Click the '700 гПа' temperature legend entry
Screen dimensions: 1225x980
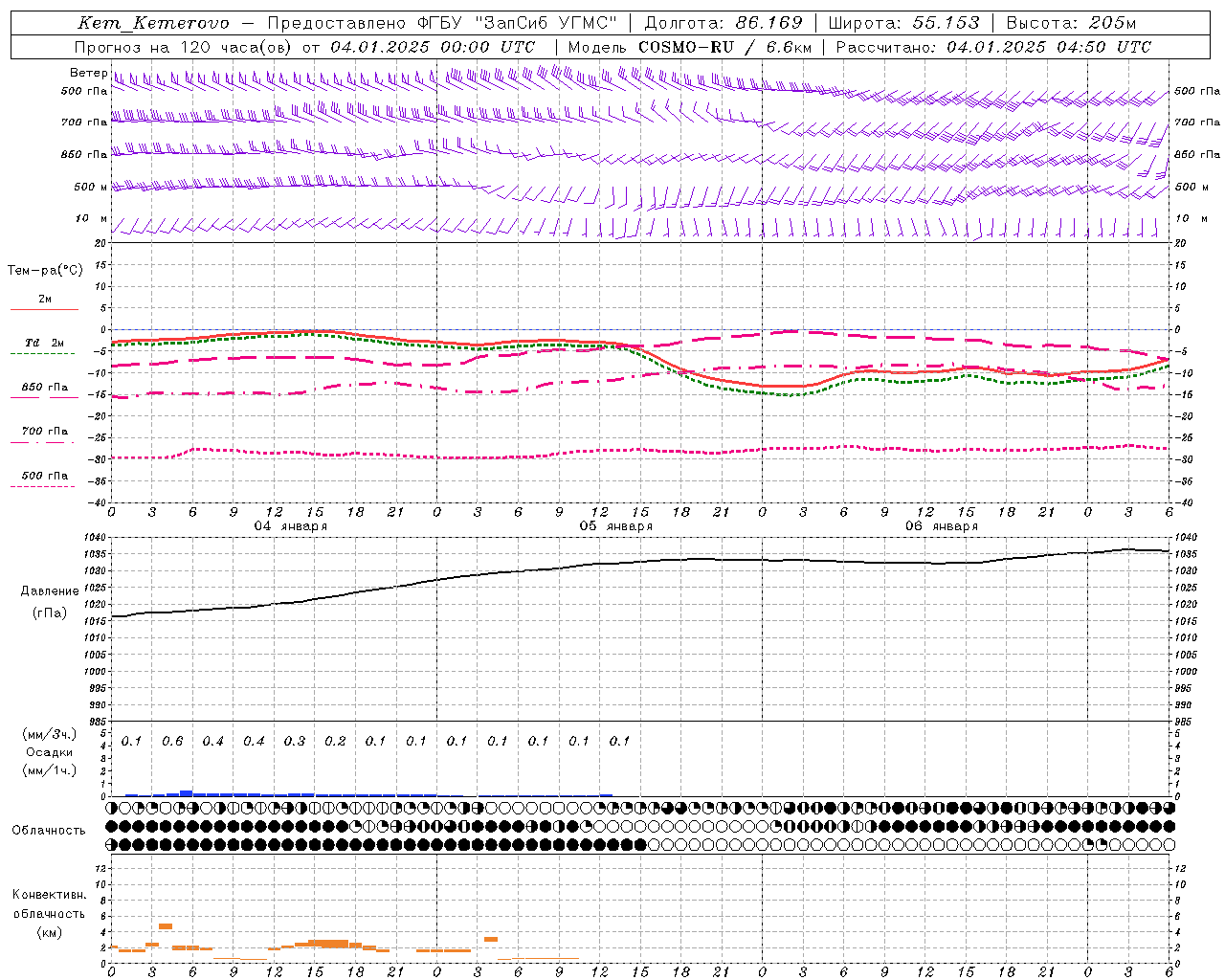pos(45,432)
